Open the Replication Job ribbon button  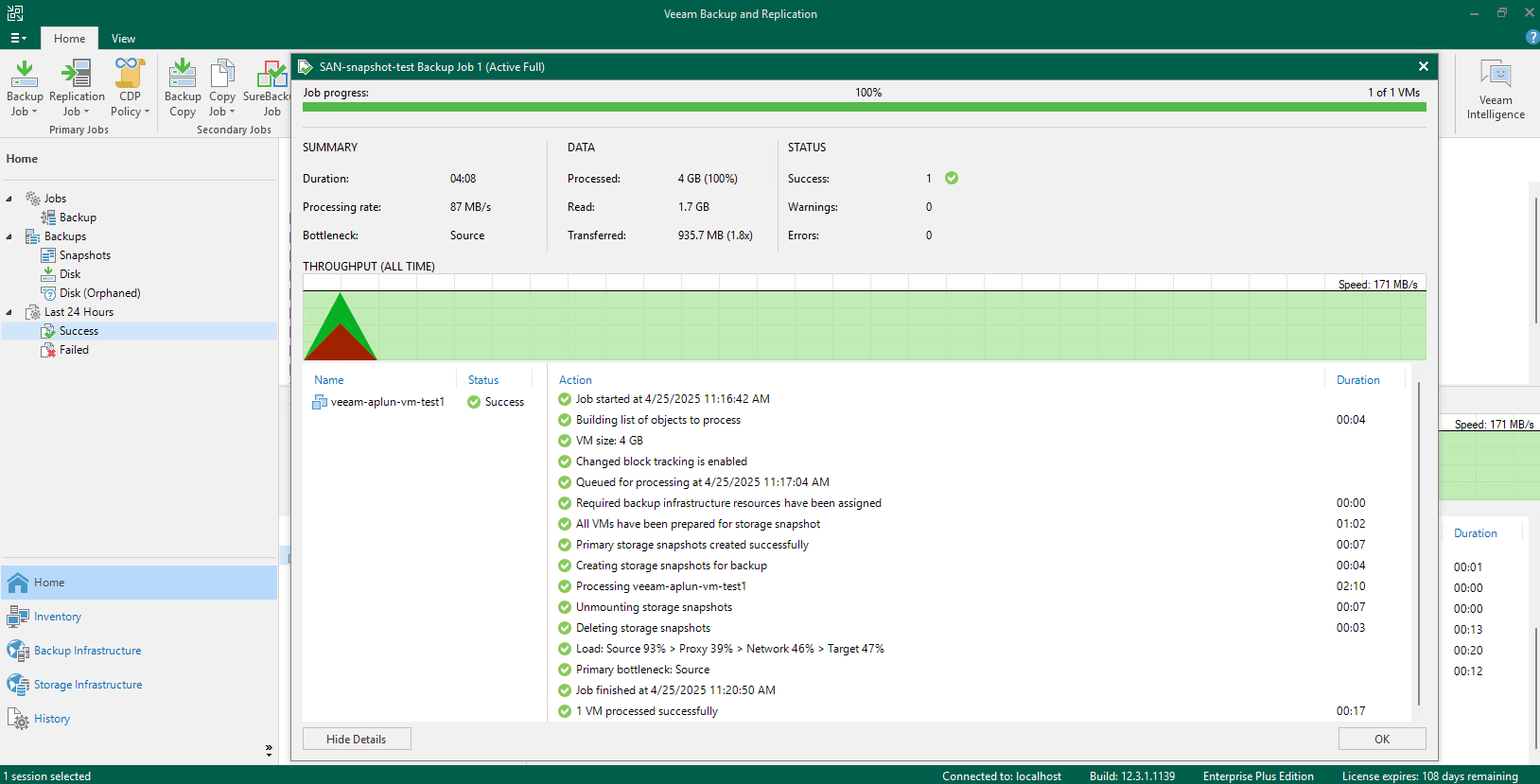[77, 88]
